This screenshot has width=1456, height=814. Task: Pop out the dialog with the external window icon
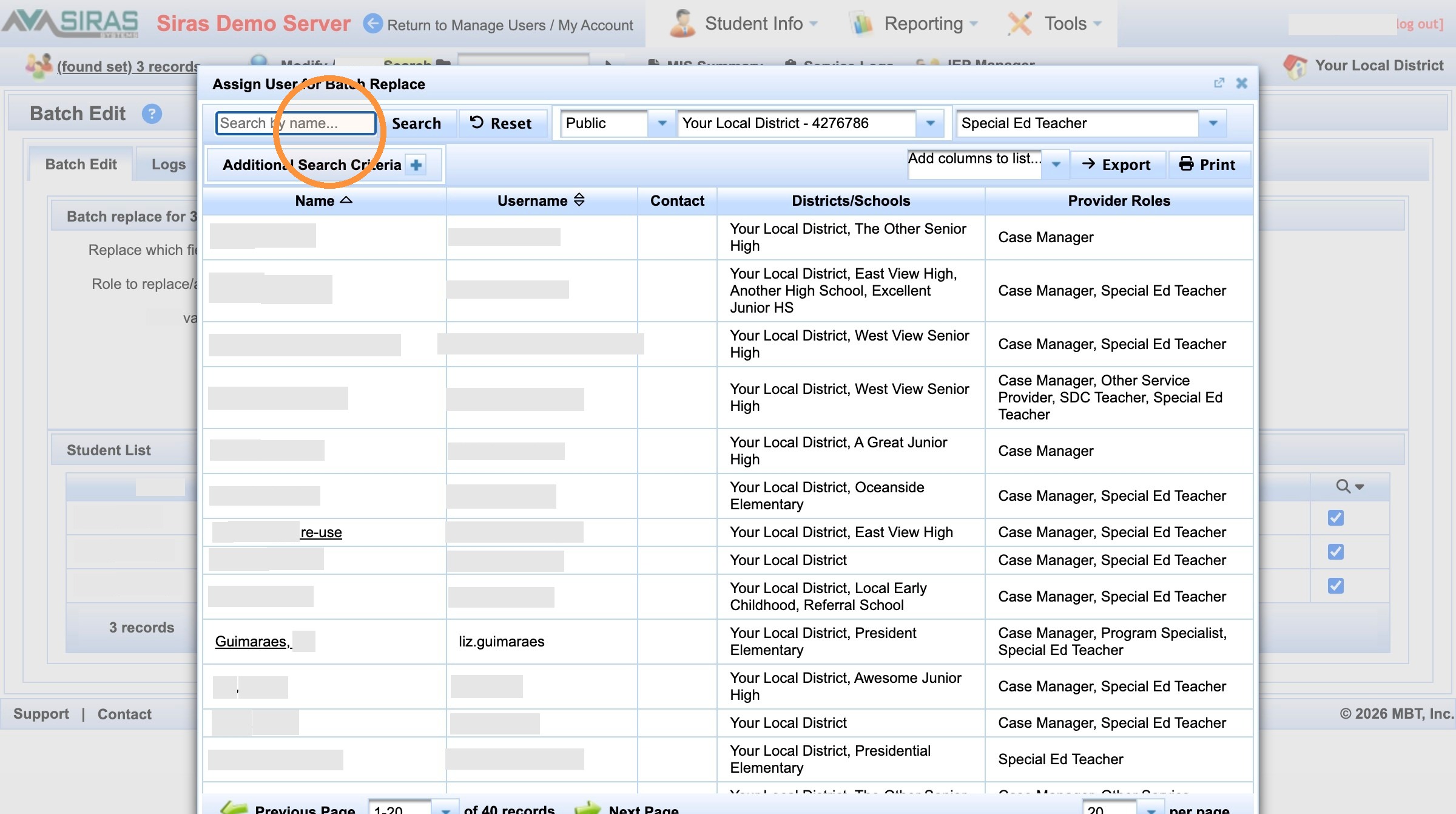pos(1219,83)
